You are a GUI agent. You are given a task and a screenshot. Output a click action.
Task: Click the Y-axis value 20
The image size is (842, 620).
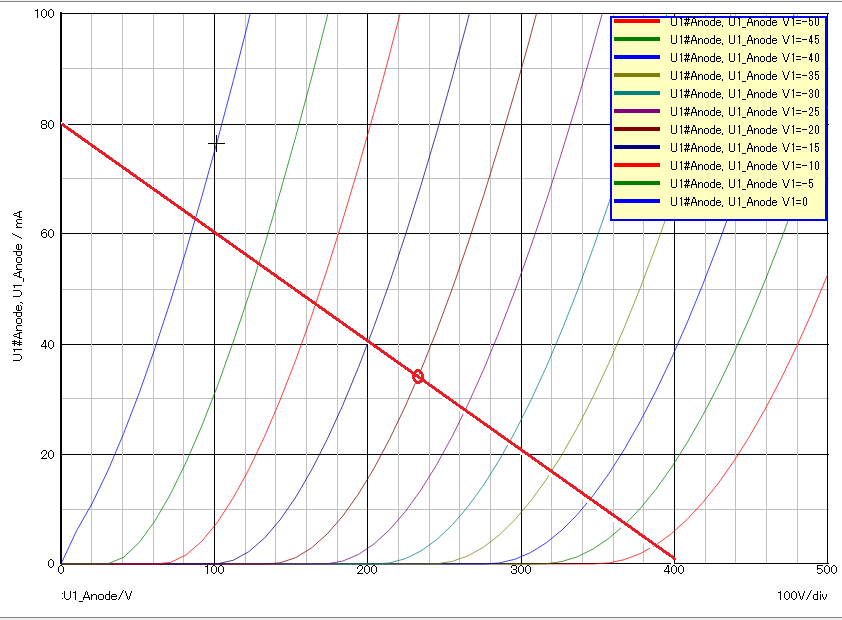(47, 454)
